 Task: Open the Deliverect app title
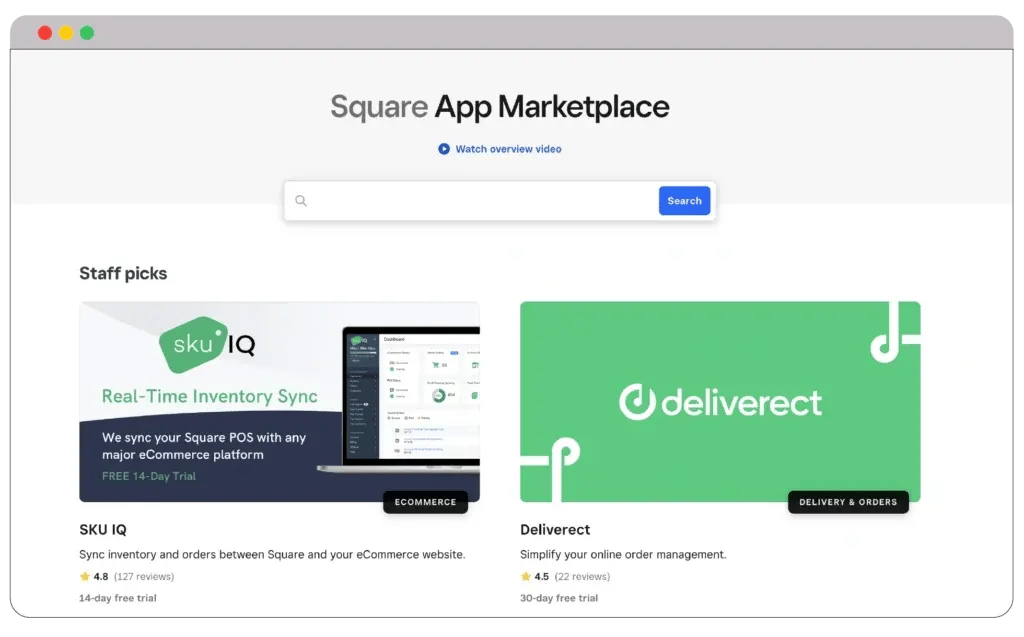[555, 530]
